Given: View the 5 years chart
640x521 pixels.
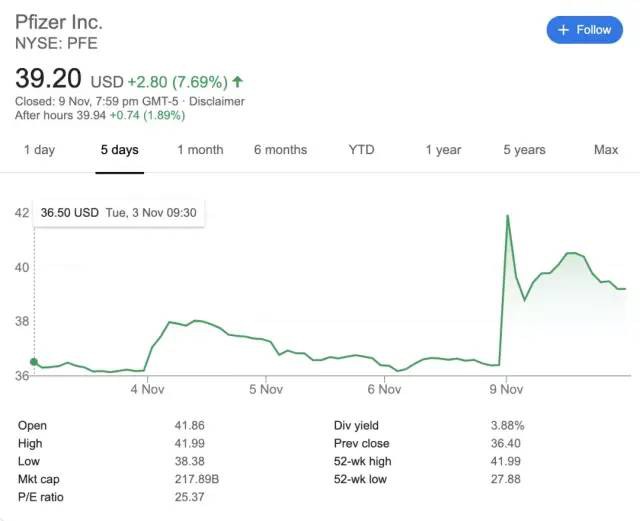Looking at the screenshot, I should 524,150.
